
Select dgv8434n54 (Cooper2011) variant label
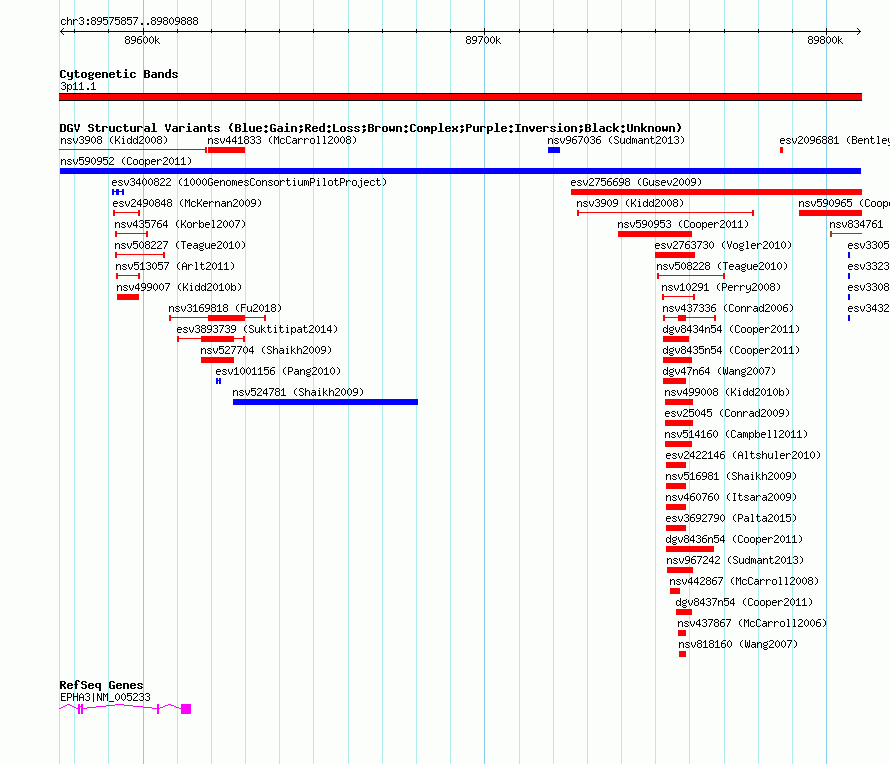[x=731, y=329]
